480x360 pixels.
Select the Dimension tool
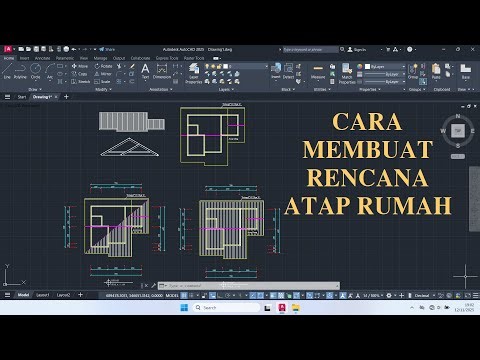(x=162, y=71)
